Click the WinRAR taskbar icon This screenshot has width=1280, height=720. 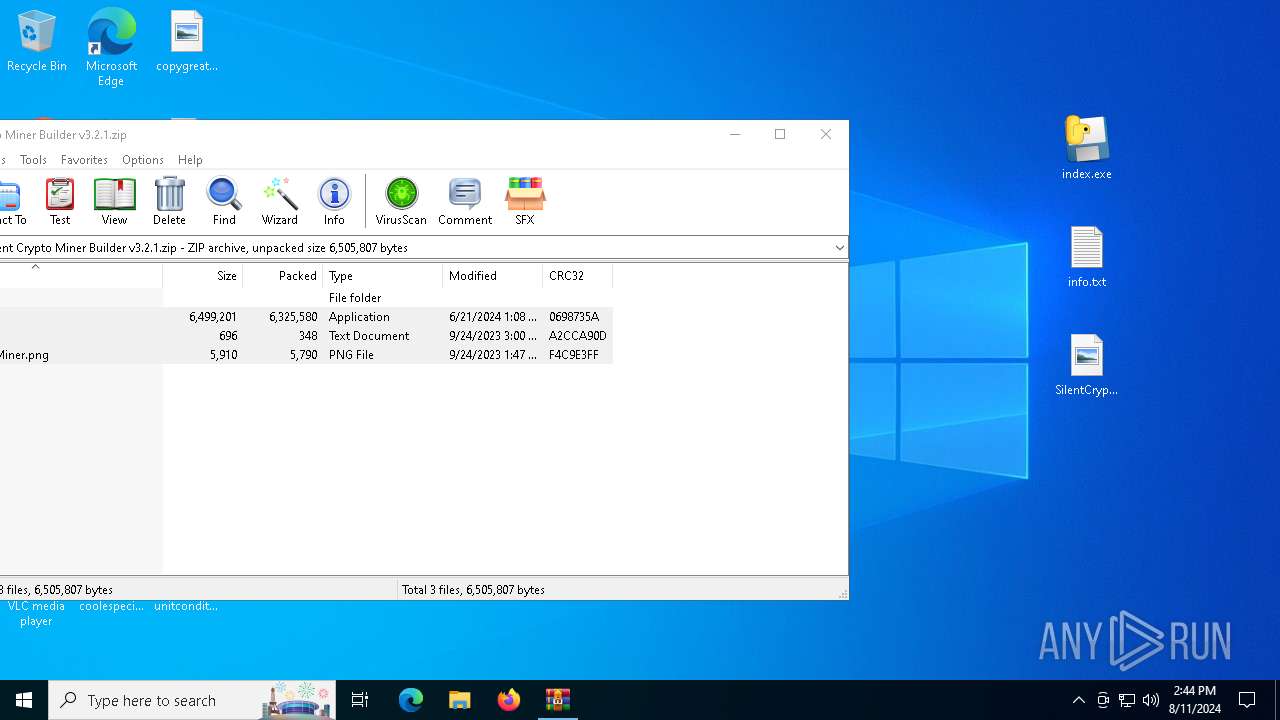pyautogui.click(x=558, y=700)
